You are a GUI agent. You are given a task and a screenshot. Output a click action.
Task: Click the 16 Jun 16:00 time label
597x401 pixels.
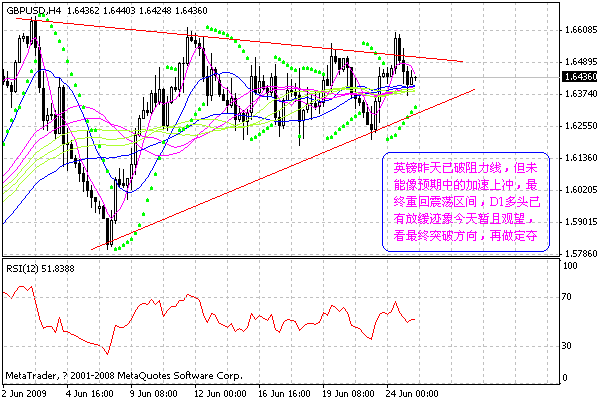coord(284,393)
